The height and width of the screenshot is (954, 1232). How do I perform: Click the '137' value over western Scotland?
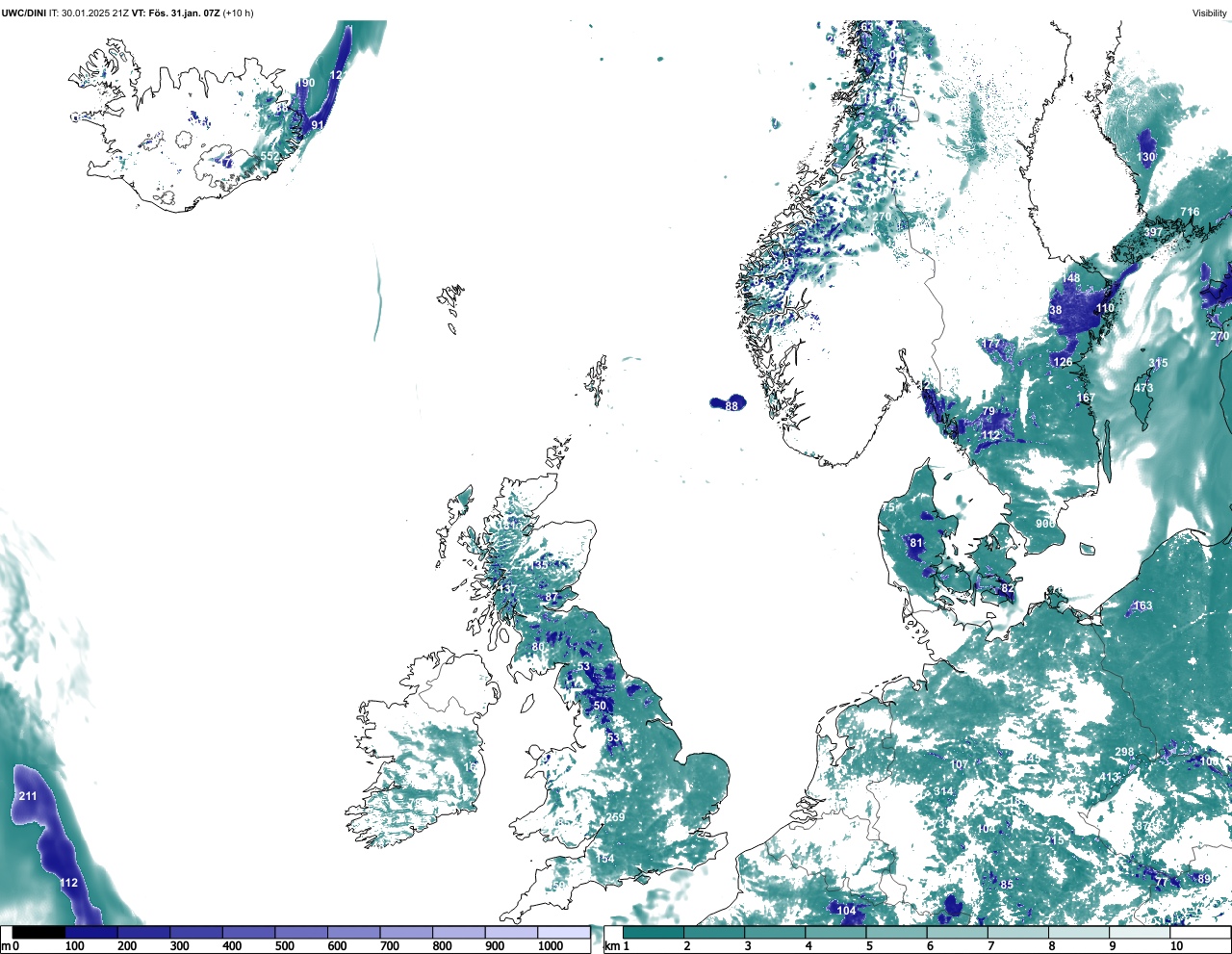(x=507, y=589)
